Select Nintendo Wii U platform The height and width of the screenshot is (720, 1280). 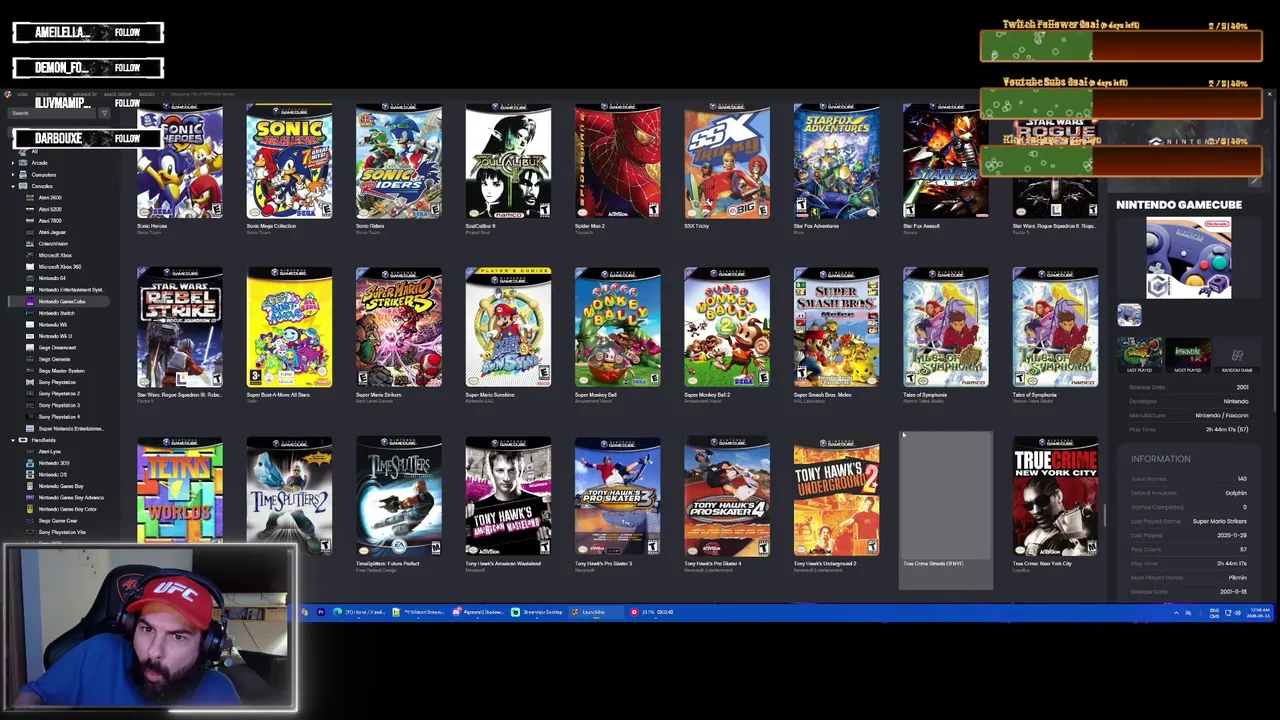pos(55,336)
